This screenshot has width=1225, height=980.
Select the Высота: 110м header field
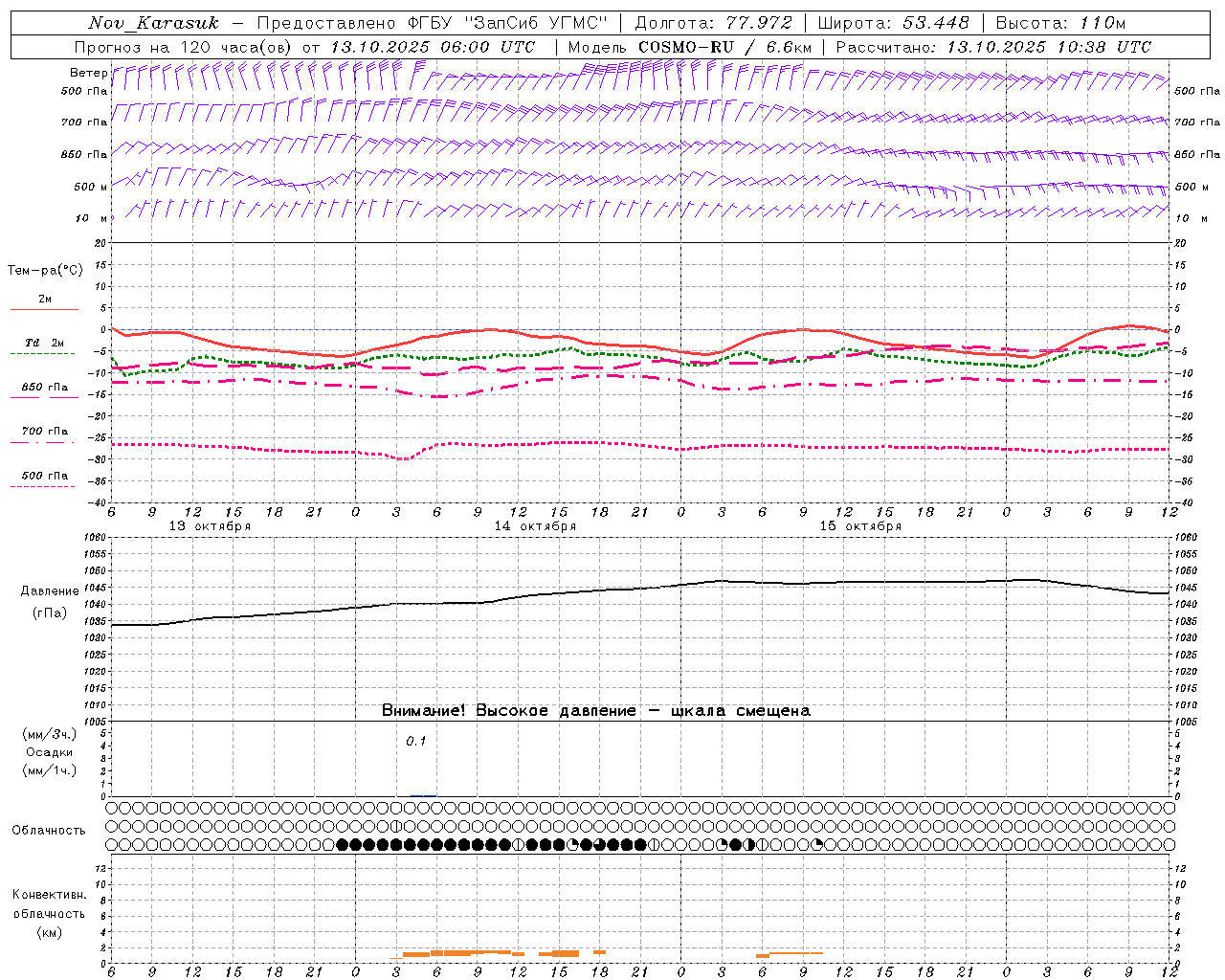click(x=1060, y=23)
